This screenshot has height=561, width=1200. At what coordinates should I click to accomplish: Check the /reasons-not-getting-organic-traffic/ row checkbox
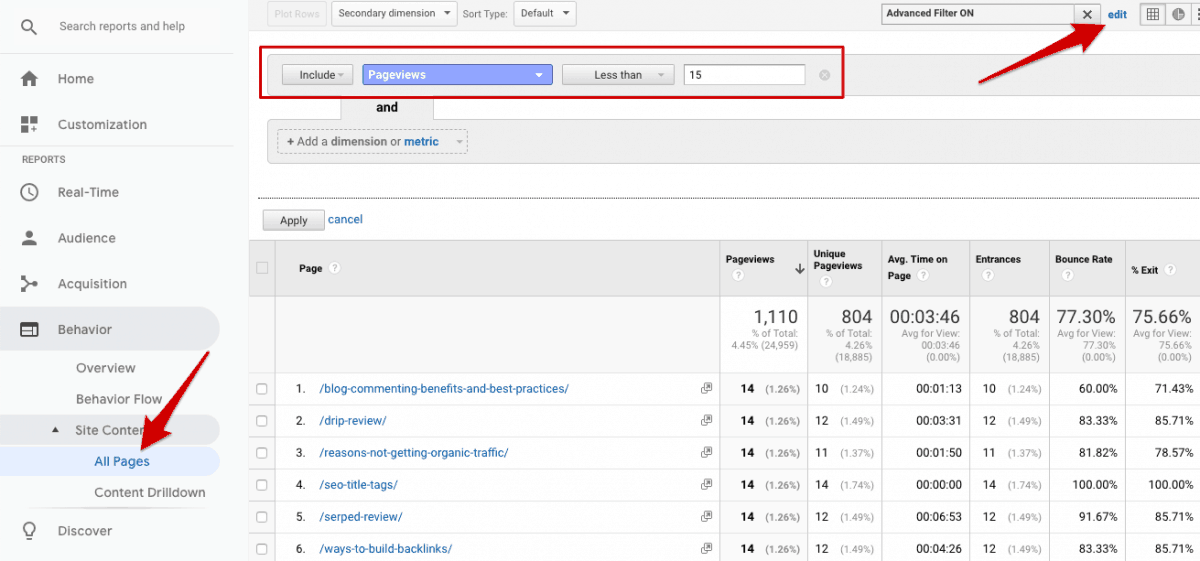coord(262,453)
